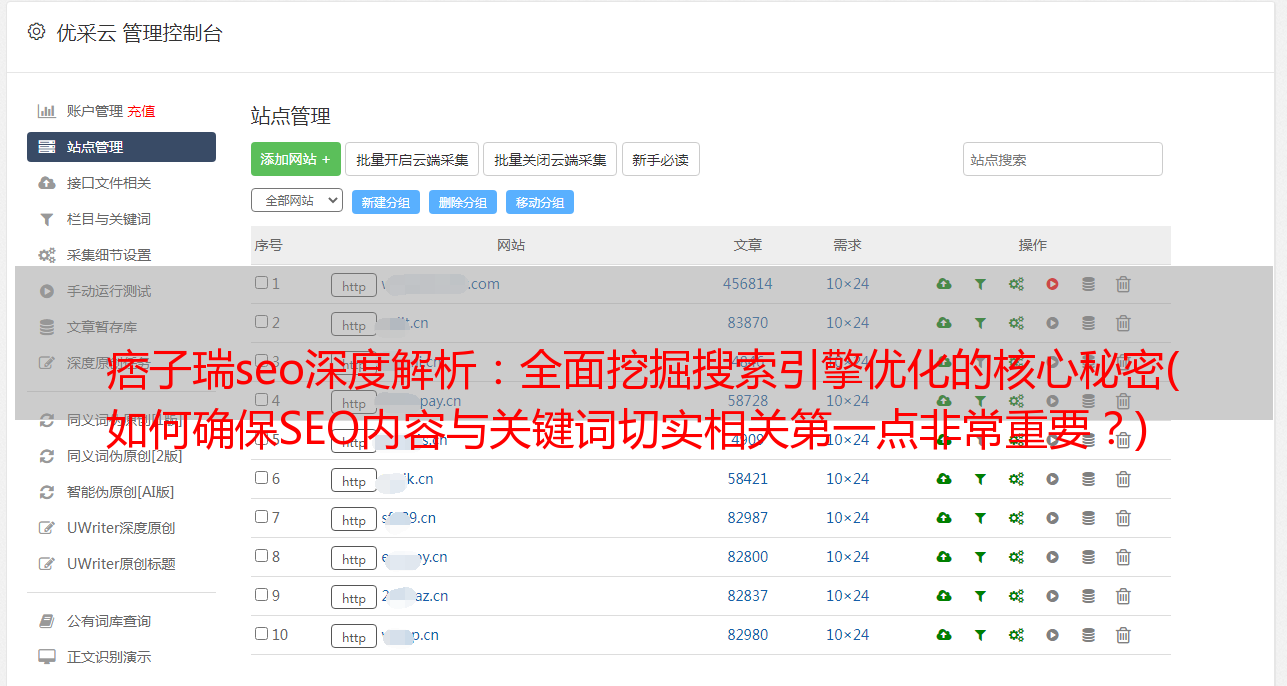Click the play icon in row 10
This screenshot has width=1287, height=686.
click(x=1052, y=635)
